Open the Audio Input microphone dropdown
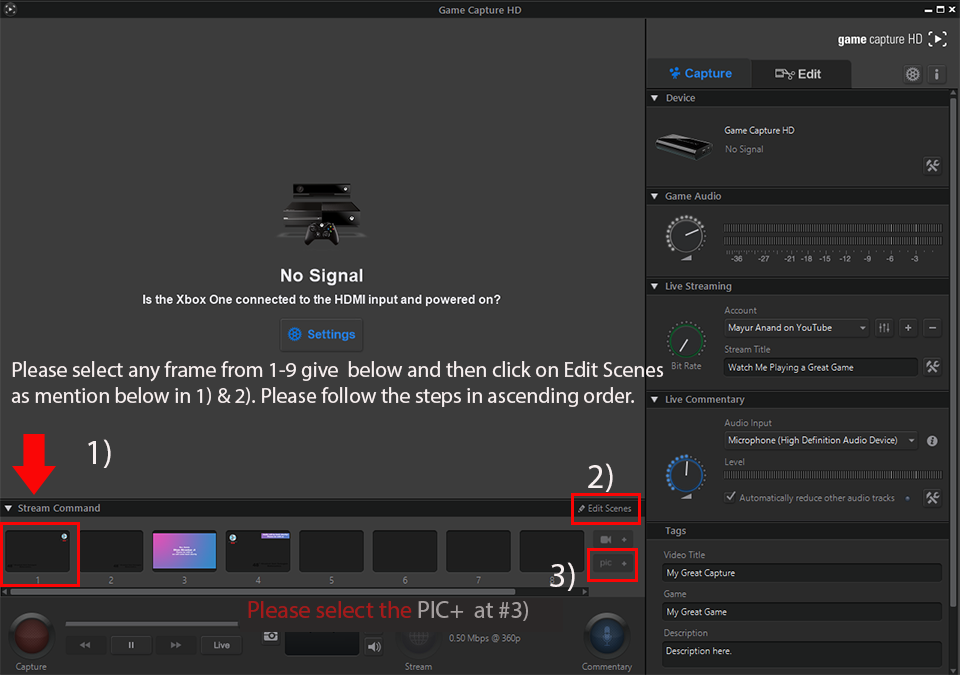960x675 pixels. tap(821, 440)
